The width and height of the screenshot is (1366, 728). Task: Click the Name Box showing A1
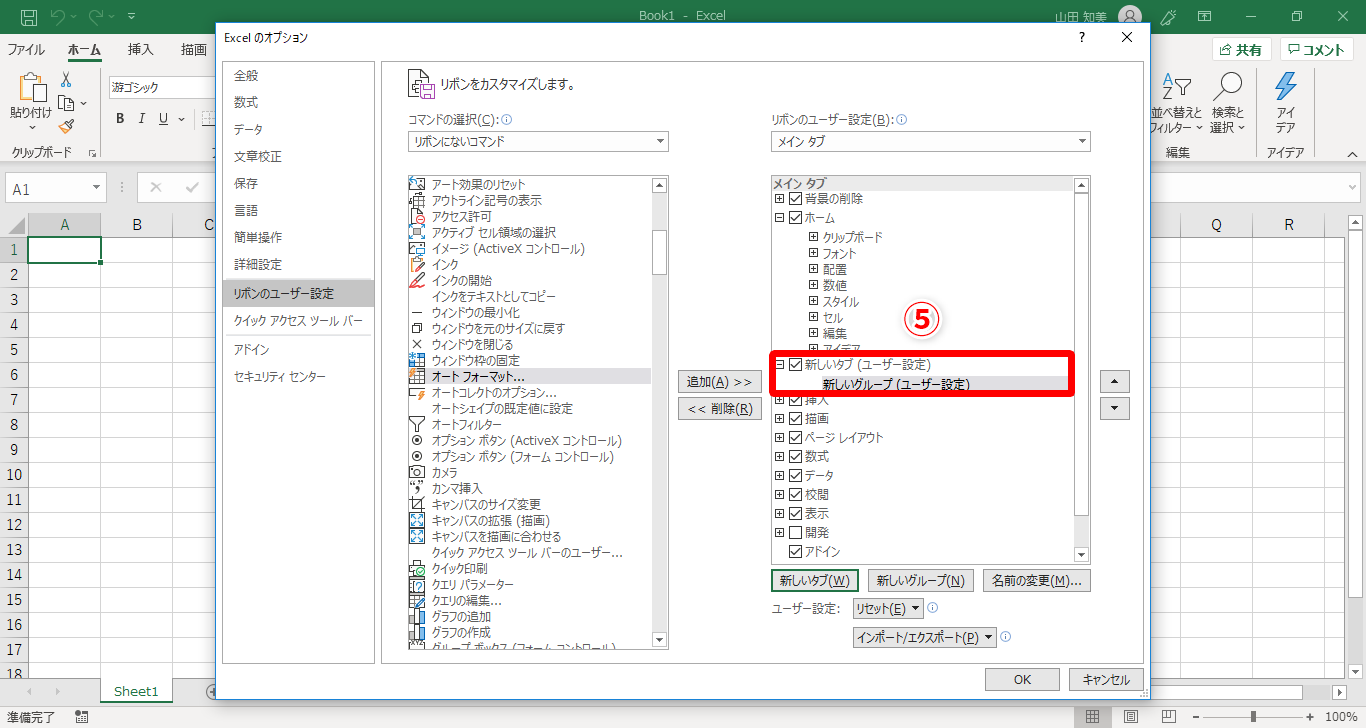[56, 188]
